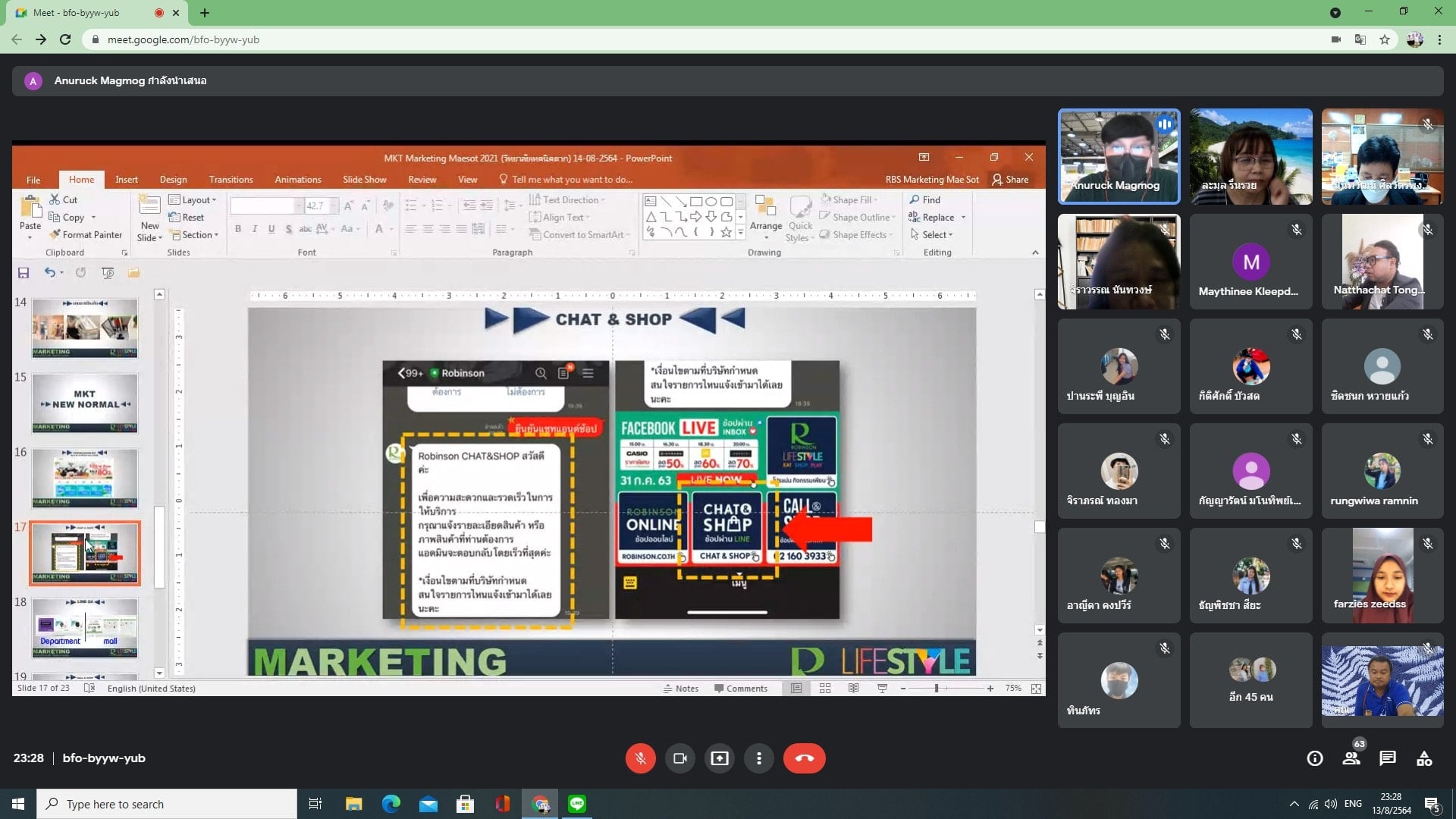Click the Cut command

click(x=64, y=199)
